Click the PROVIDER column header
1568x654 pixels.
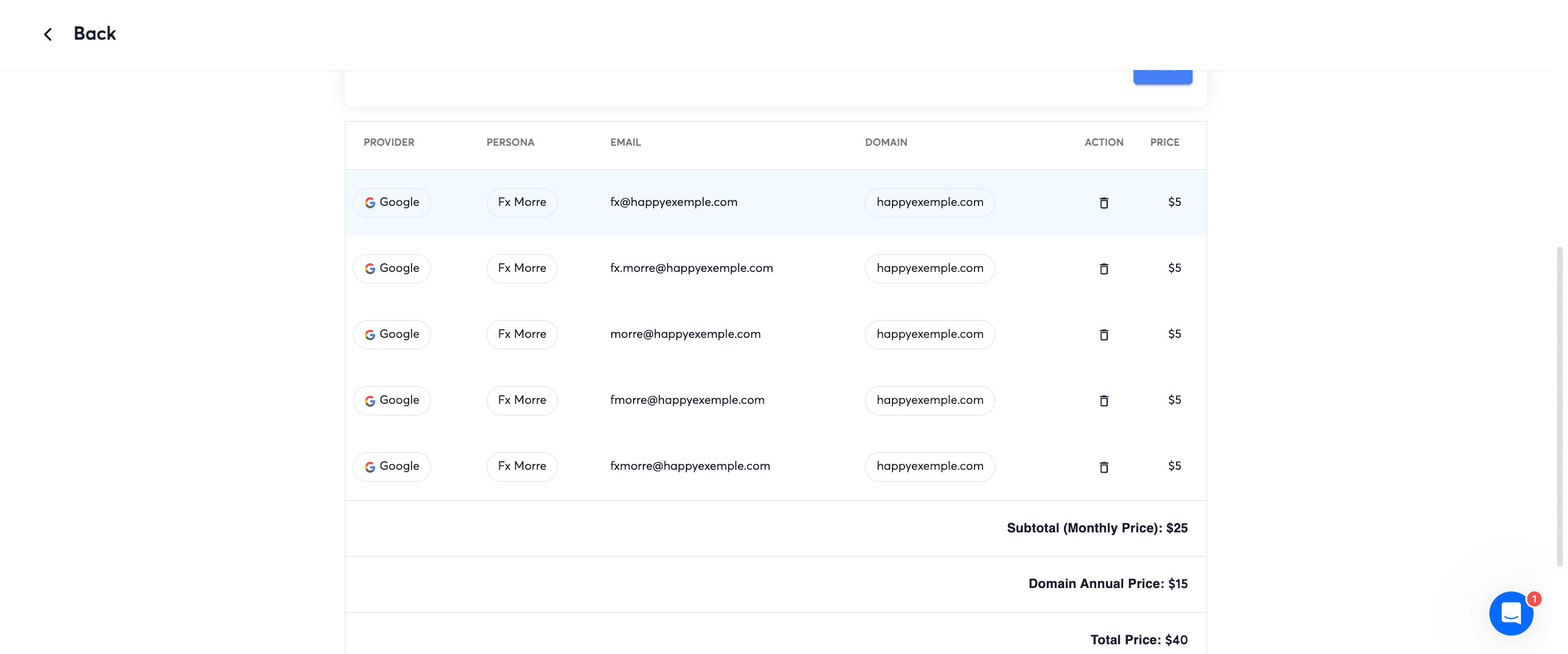(x=389, y=142)
